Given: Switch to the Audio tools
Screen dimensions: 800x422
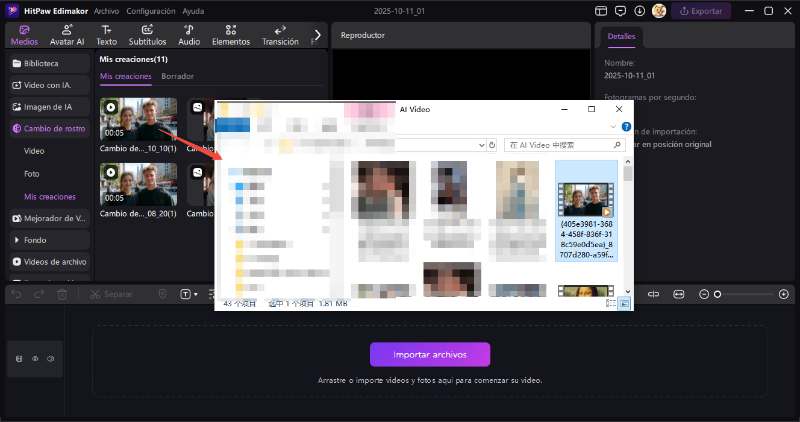Looking at the screenshot, I should coord(189,35).
